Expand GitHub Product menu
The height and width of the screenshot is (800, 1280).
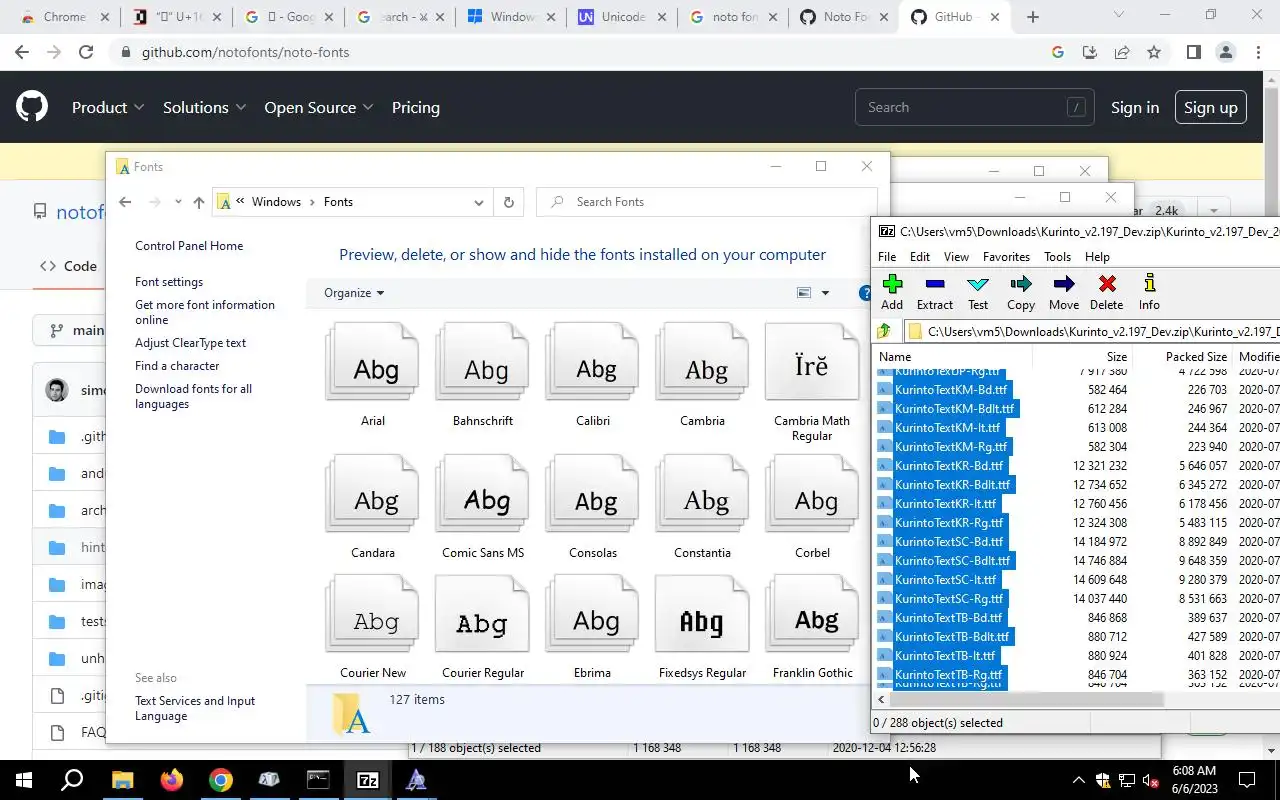tap(108, 107)
